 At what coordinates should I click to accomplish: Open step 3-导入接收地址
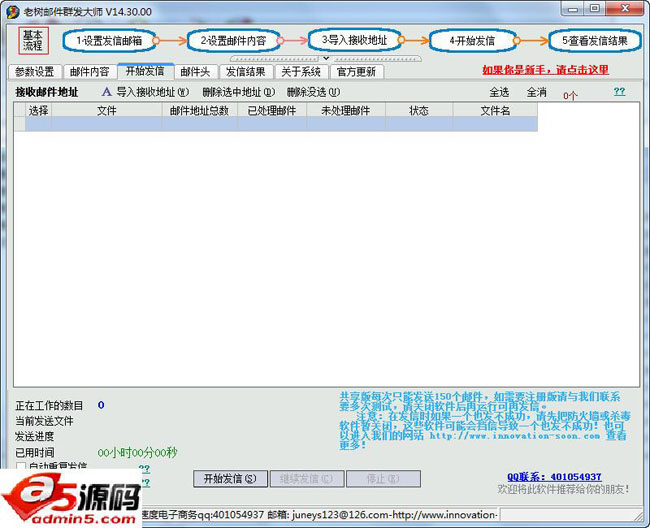(355, 40)
